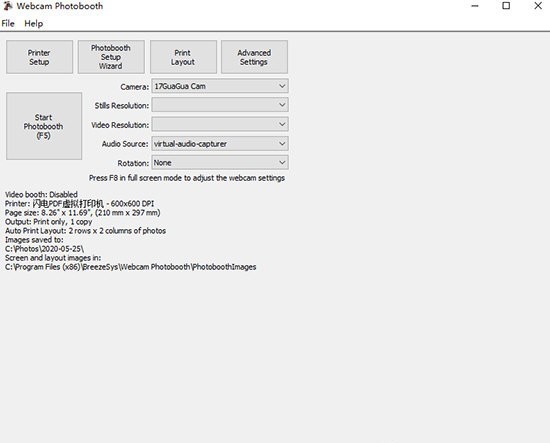The height and width of the screenshot is (443, 550).
Task: Open the Print Layout editor
Action: (183, 57)
